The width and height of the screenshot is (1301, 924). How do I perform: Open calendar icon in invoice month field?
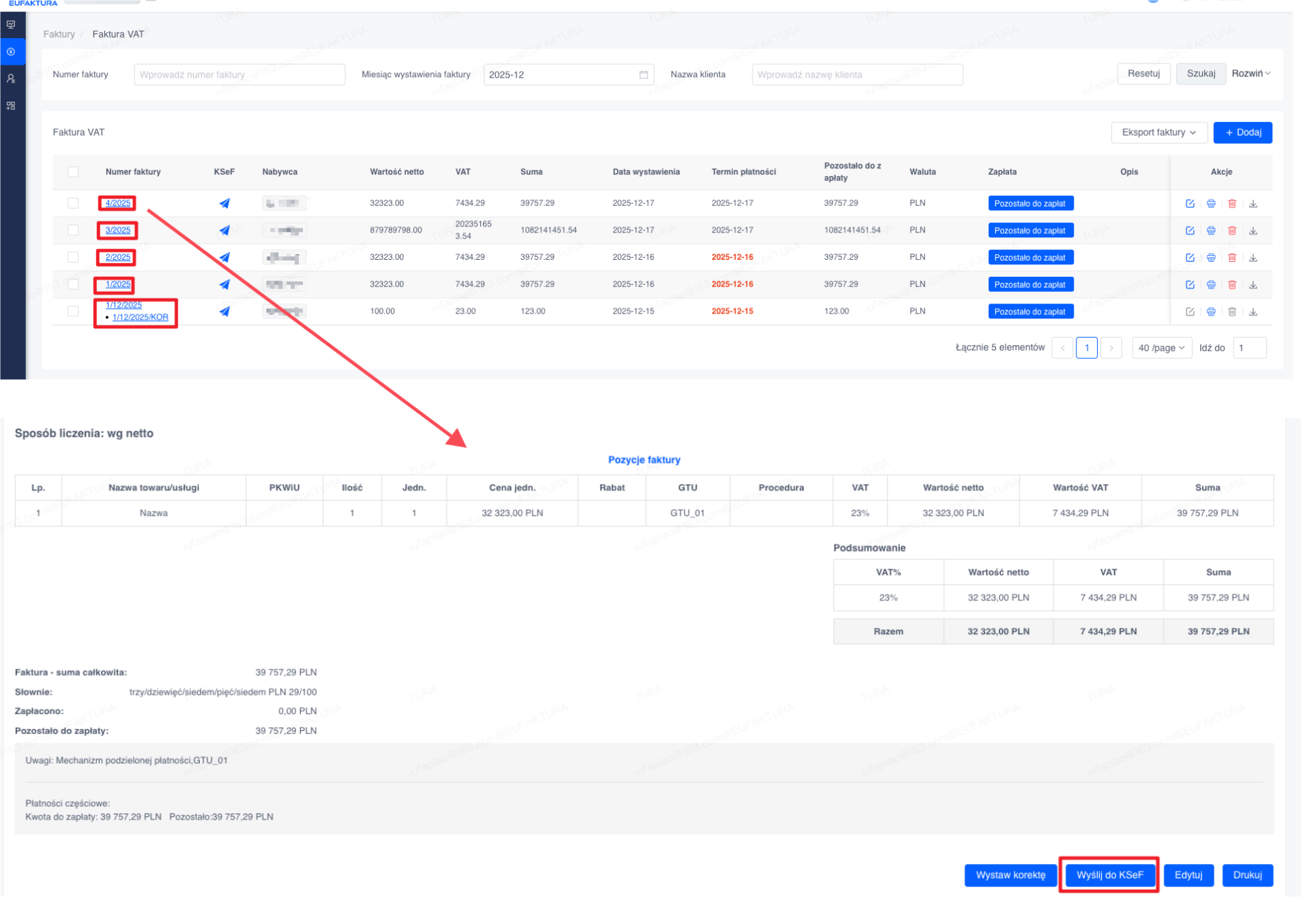pyautogui.click(x=643, y=74)
